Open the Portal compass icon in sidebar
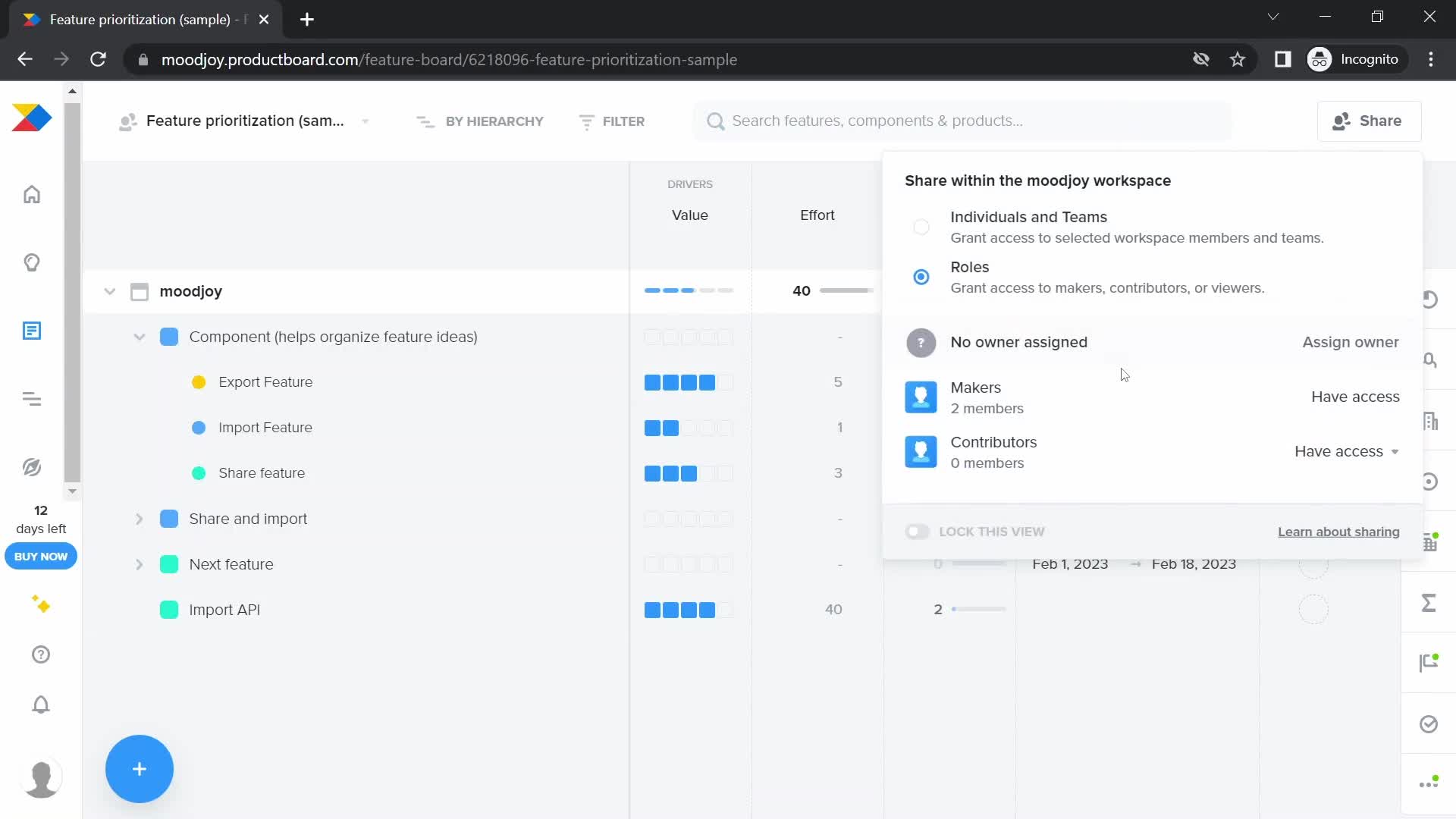This screenshot has height=819, width=1456. pyautogui.click(x=32, y=467)
